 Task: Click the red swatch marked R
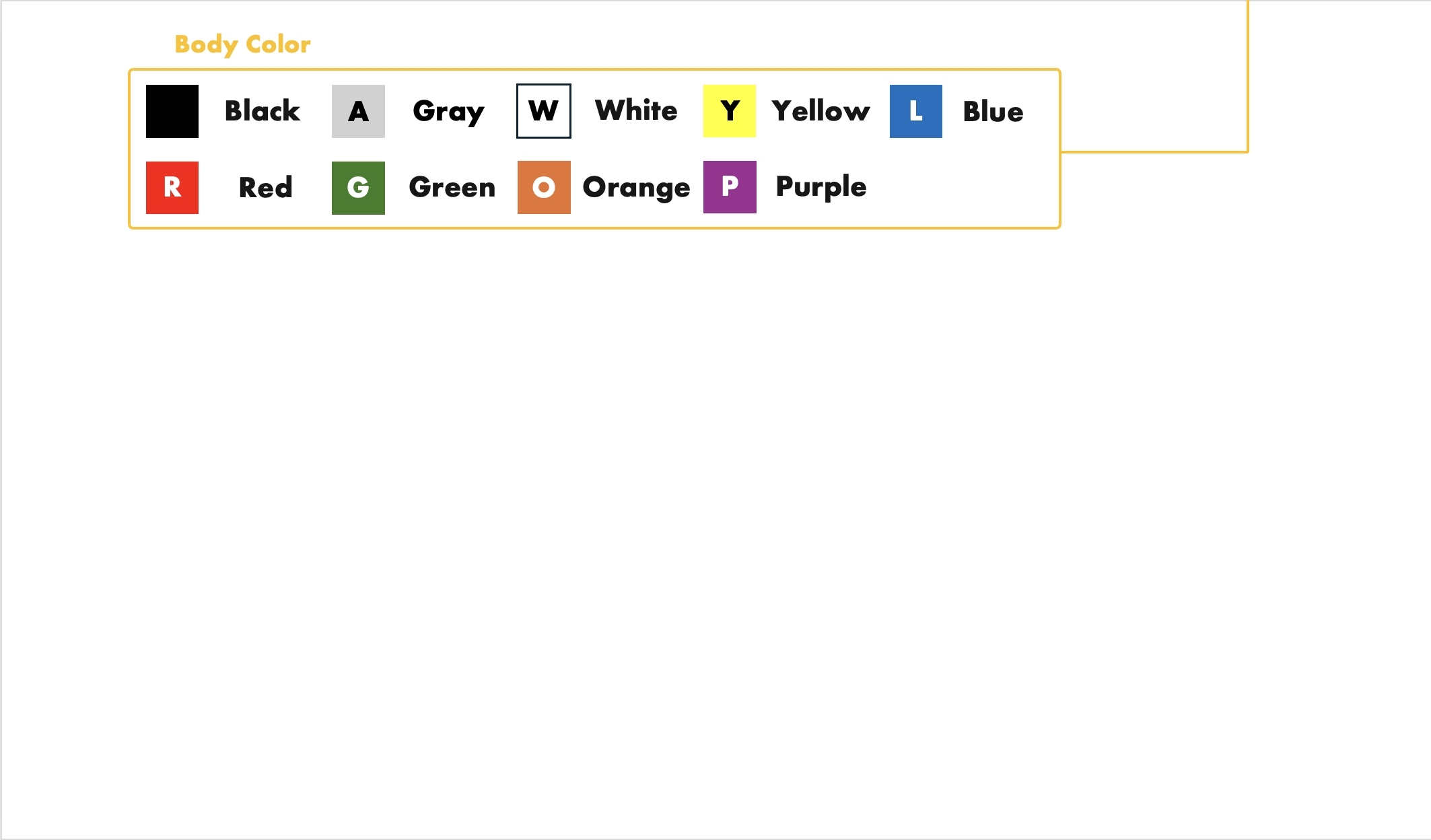tap(172, 188)
